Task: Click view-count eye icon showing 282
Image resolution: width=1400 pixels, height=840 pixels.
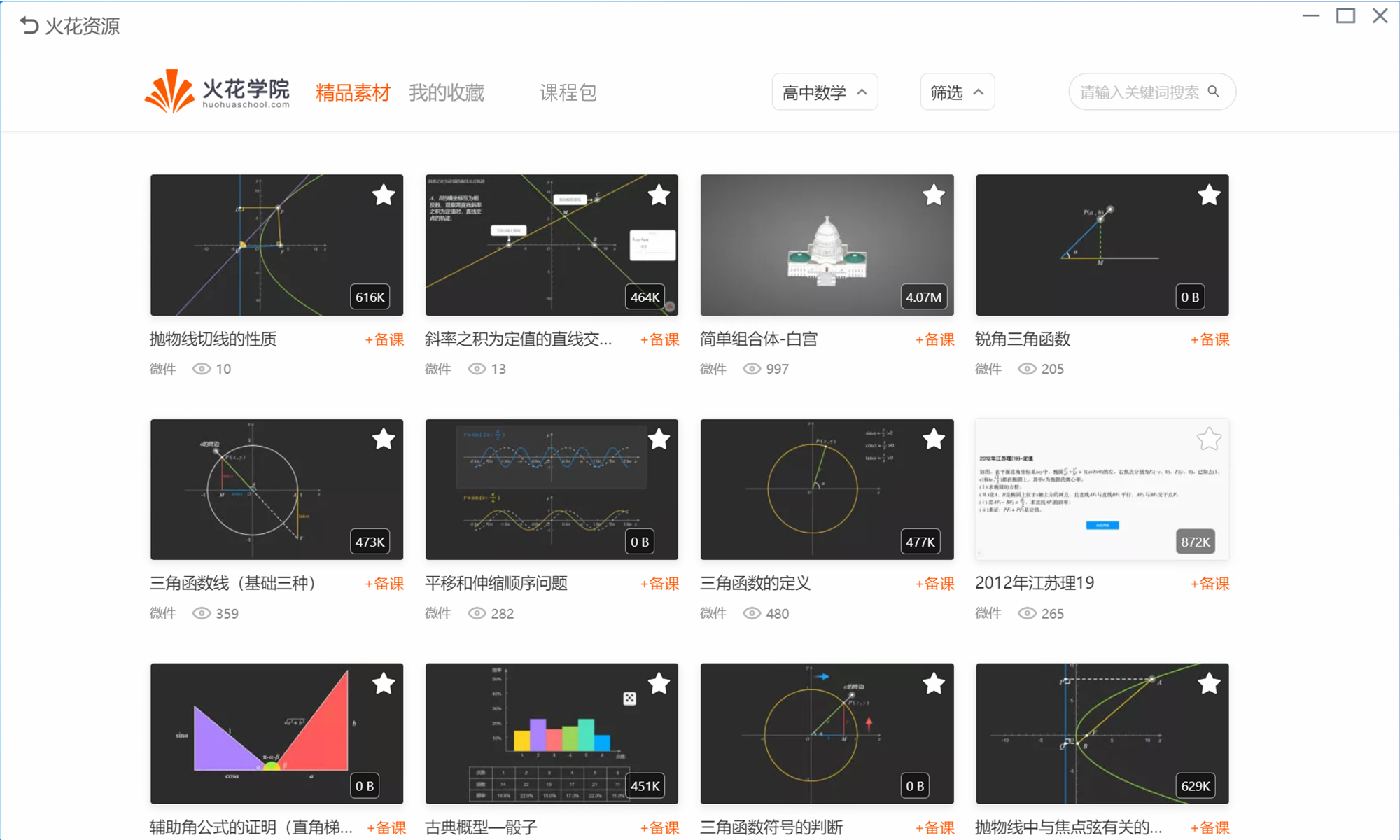Action: tap(477, 613)
